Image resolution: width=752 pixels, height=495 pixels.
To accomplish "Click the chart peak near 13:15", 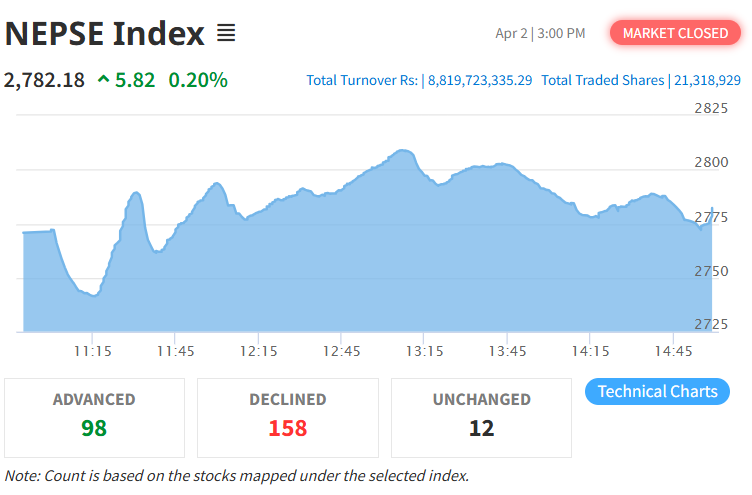I will (403, 151).
